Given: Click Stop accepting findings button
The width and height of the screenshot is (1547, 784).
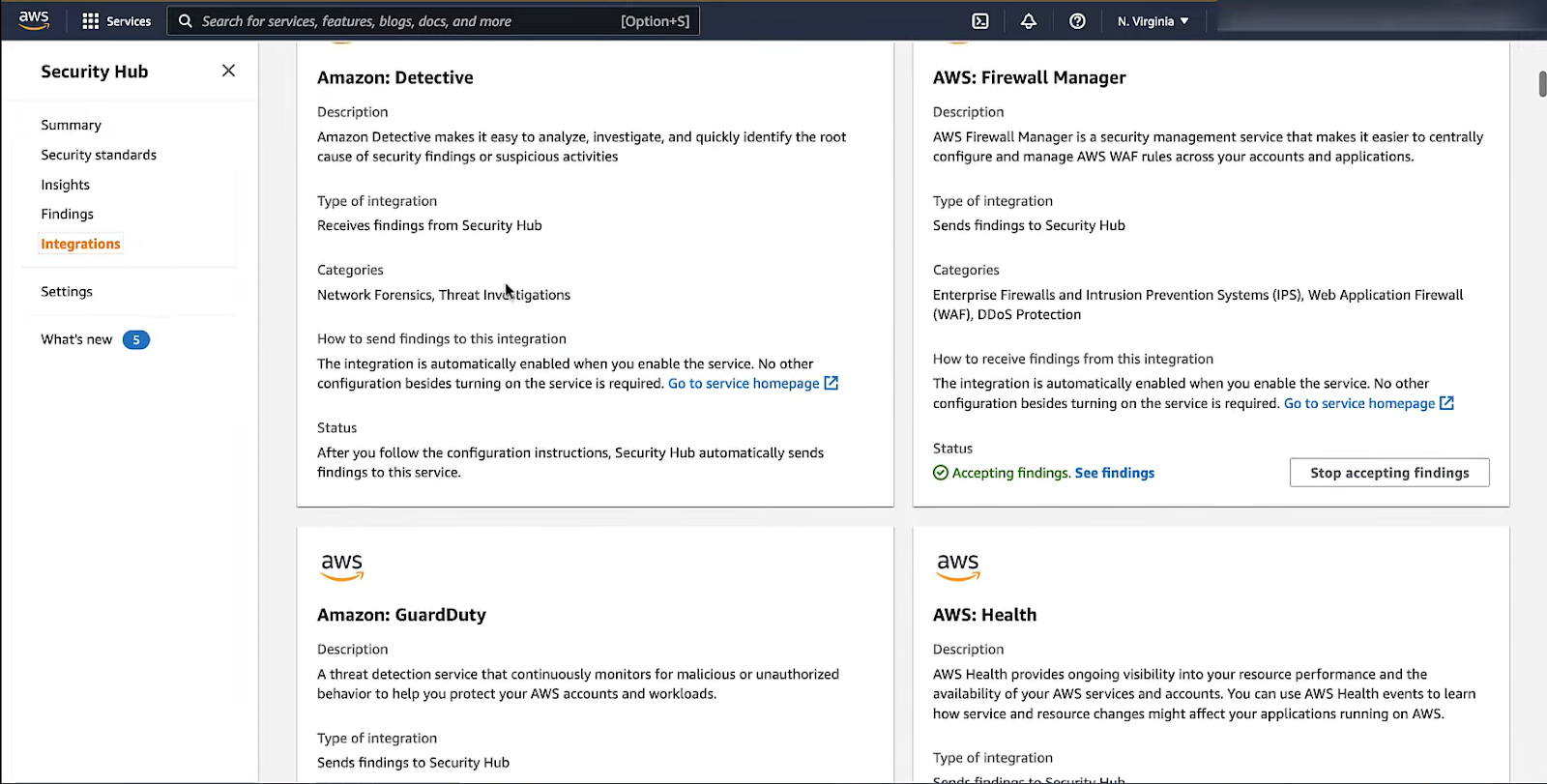Looking at the screenshot, I should coord(1389,473).
